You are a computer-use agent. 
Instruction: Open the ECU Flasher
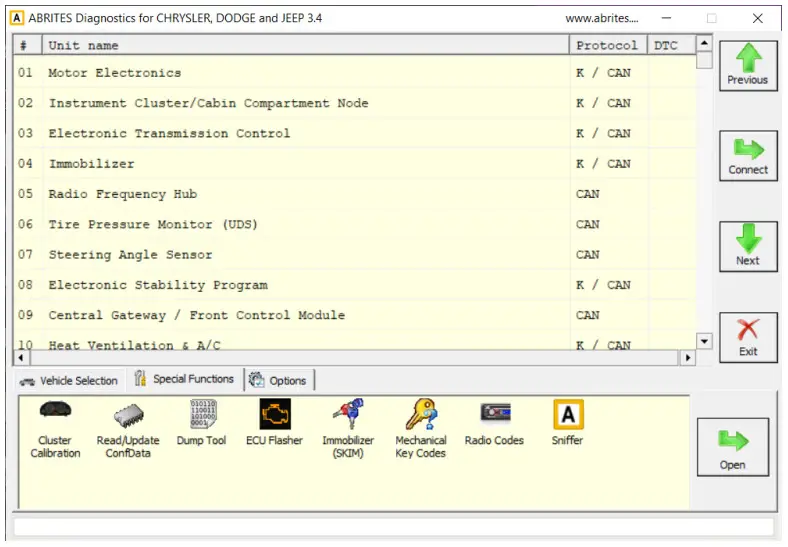pos(274,423)
